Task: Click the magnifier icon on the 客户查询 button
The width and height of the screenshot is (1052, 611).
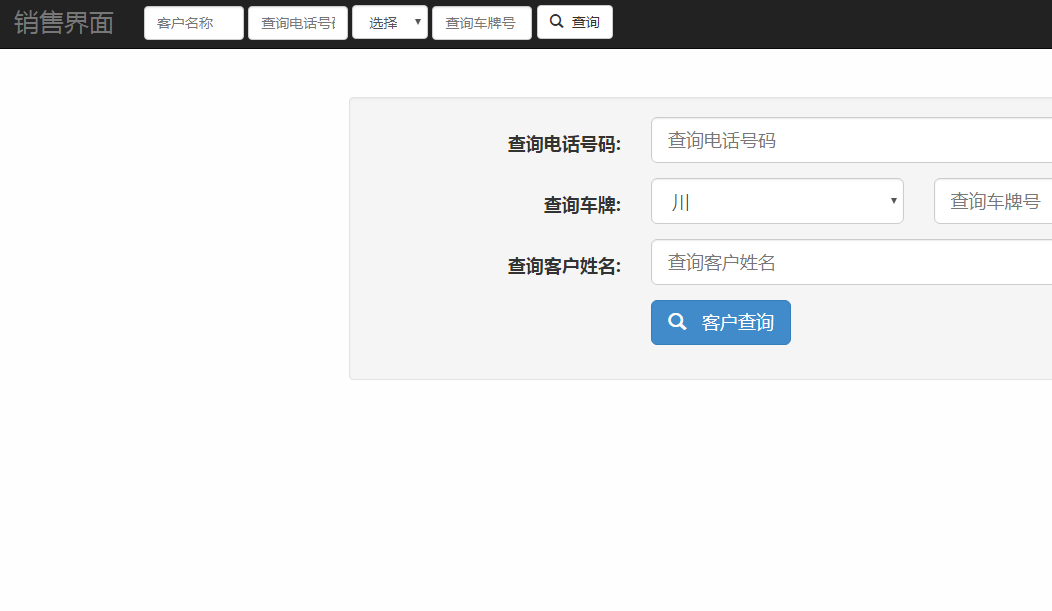Action: pos(677,322)
